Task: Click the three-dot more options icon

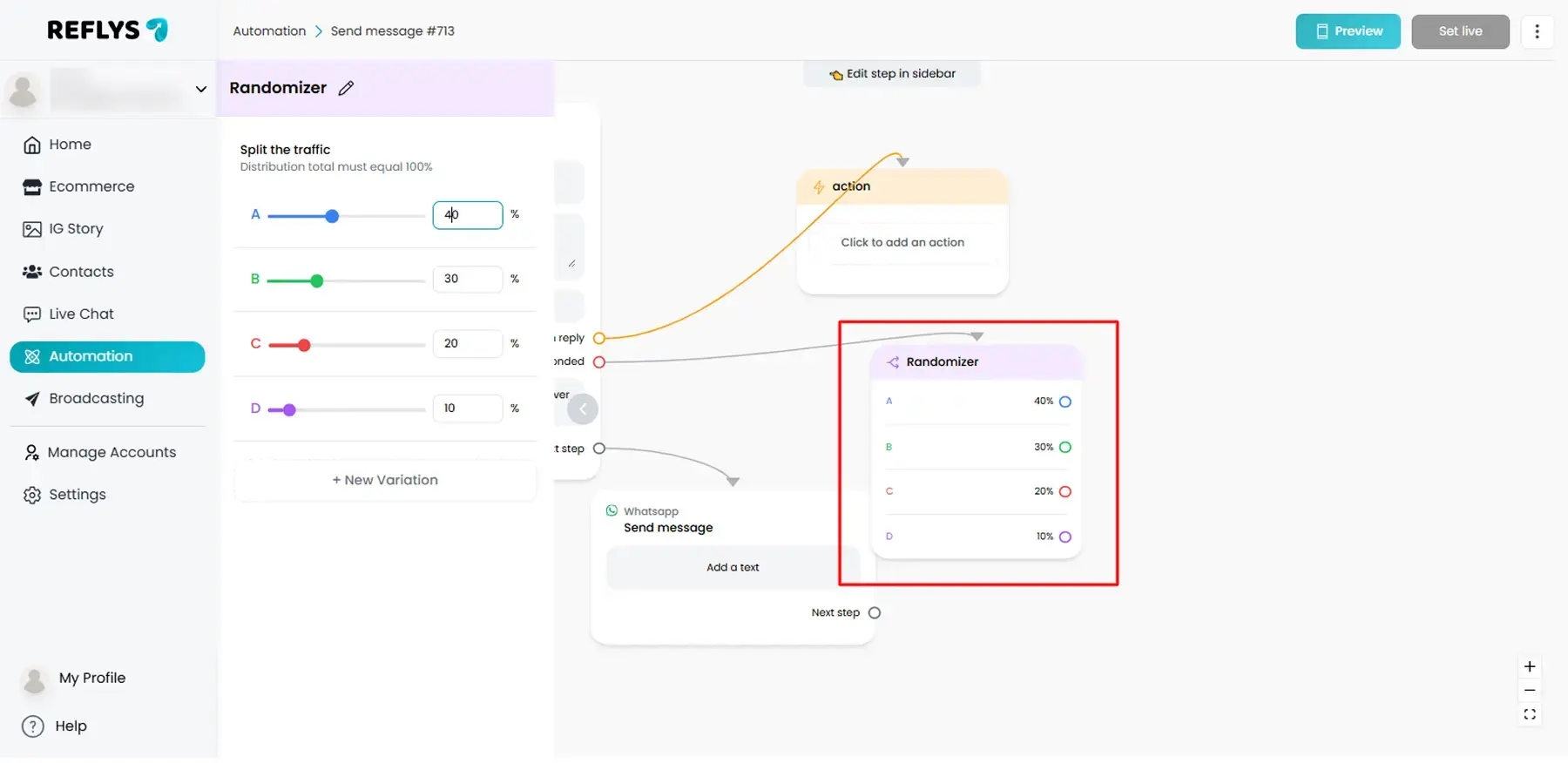Action: (1537, 31)
